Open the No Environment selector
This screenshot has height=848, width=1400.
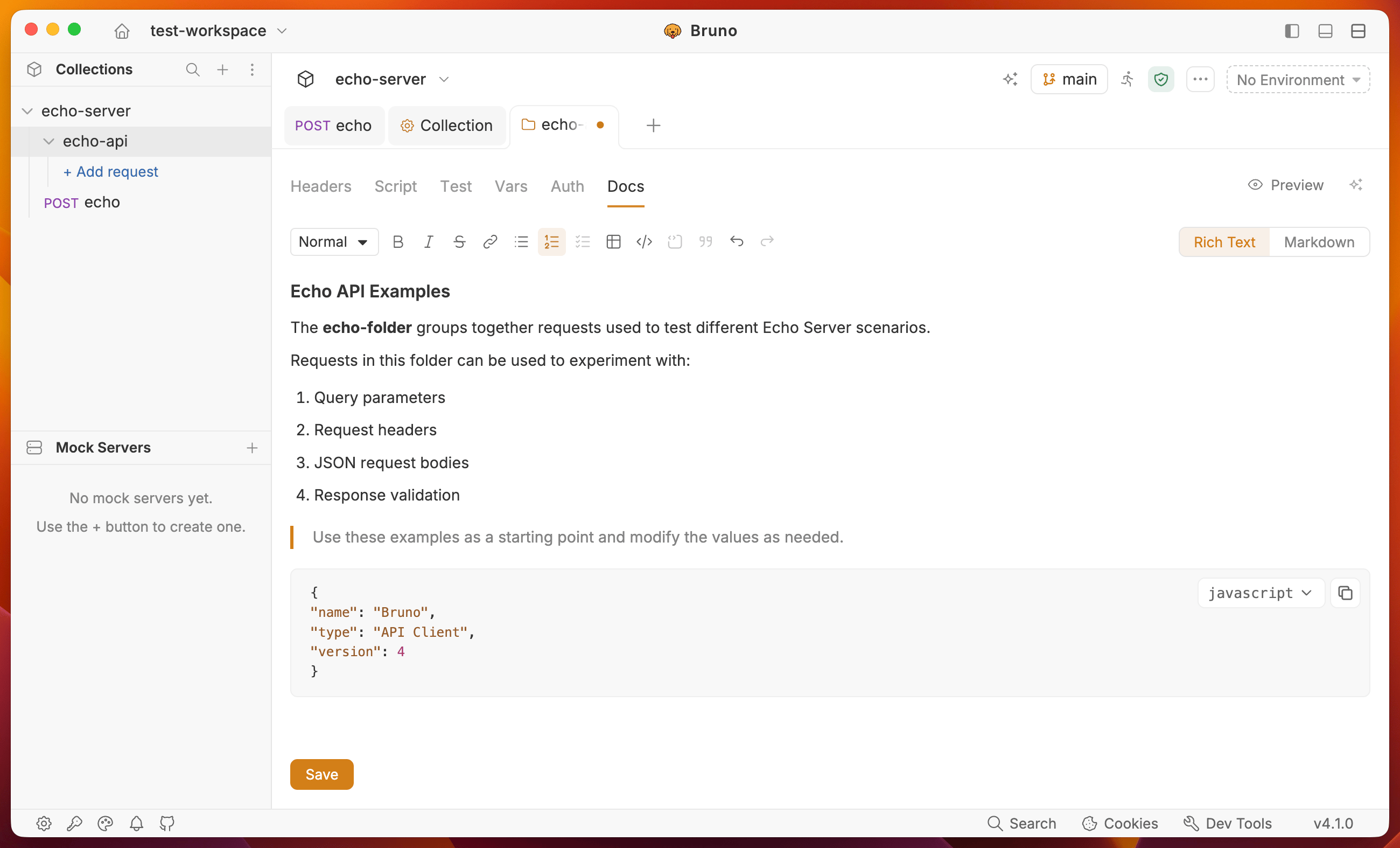pyautogui.click(x=1298, y=80)
